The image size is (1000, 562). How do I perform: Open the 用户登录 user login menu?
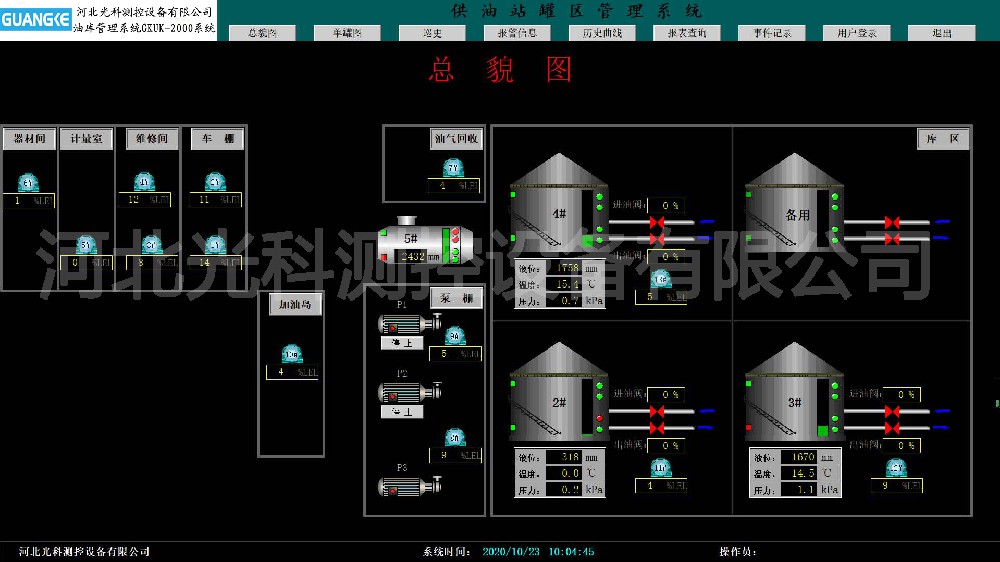point(857,33)
